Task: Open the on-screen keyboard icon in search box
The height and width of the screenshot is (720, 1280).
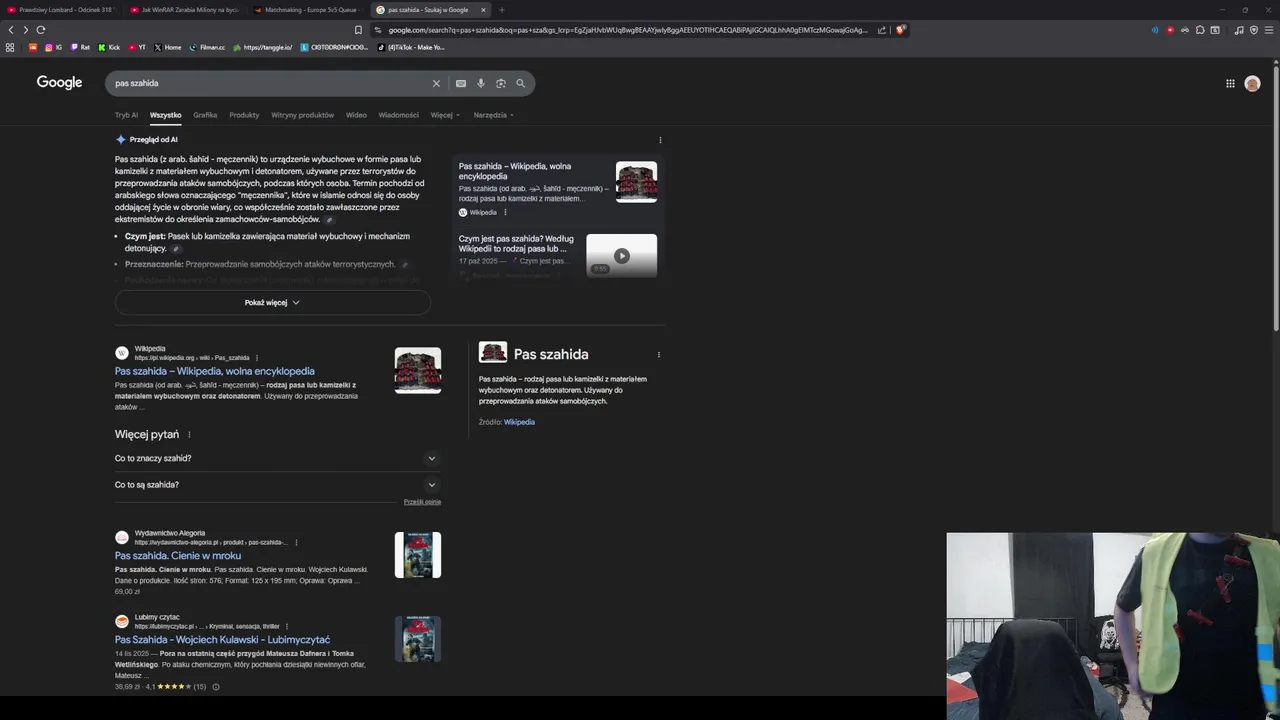Action: 461,84
